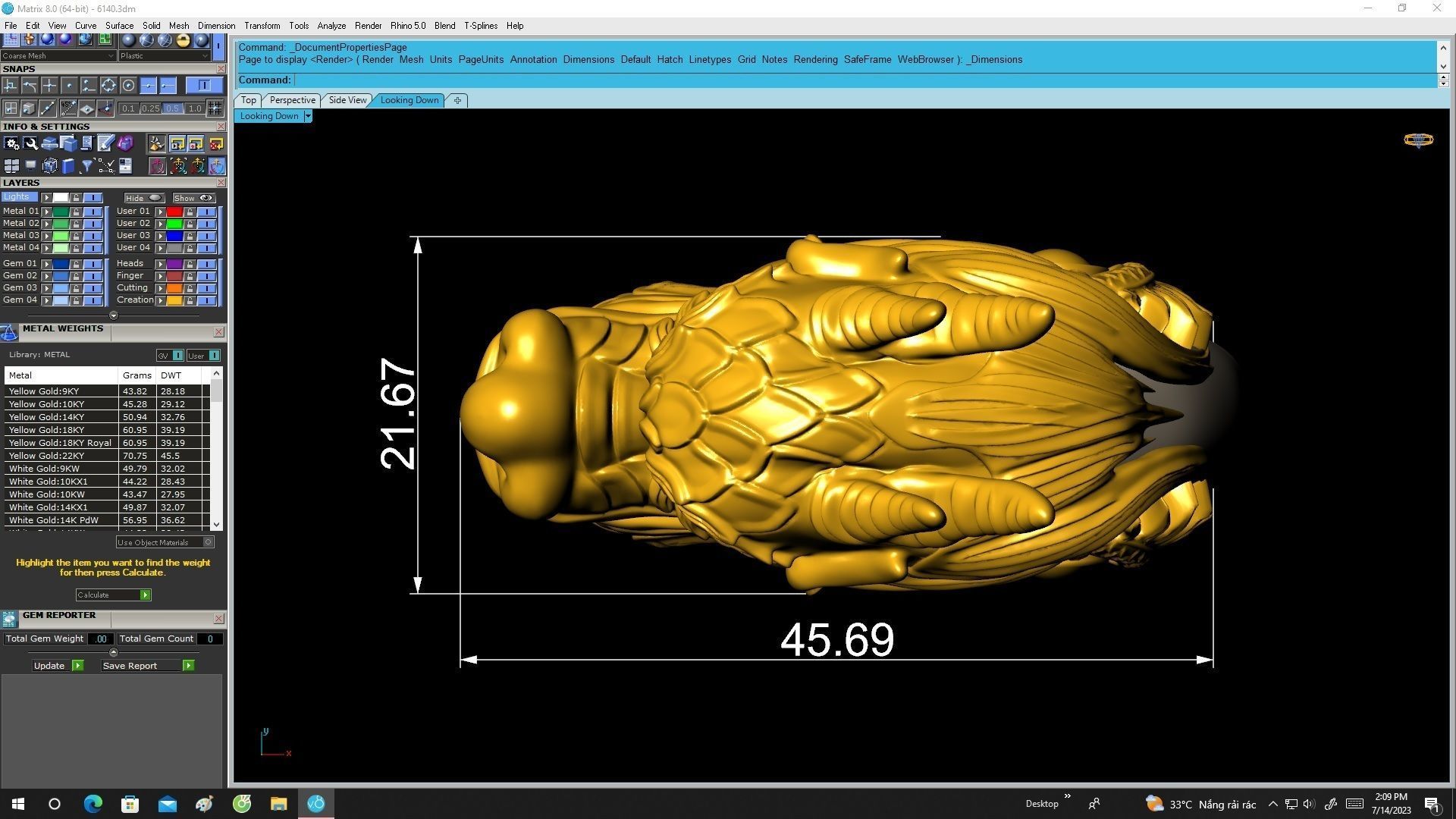
Task: Open the gears settings icon in Info & Settings
Action: [11, 143]
